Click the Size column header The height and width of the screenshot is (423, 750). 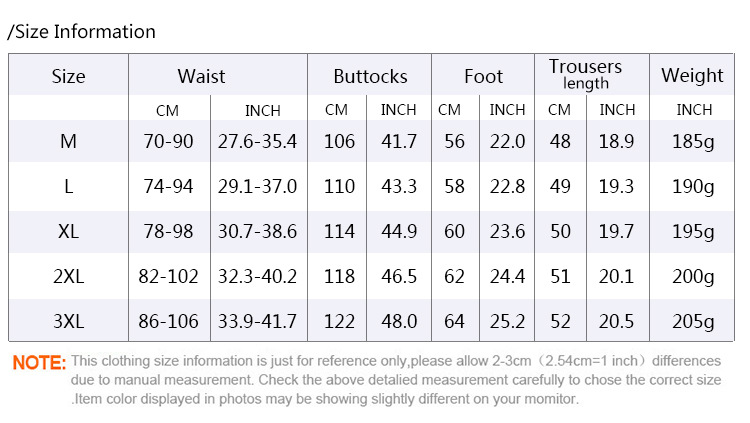[x=68, y=76]
